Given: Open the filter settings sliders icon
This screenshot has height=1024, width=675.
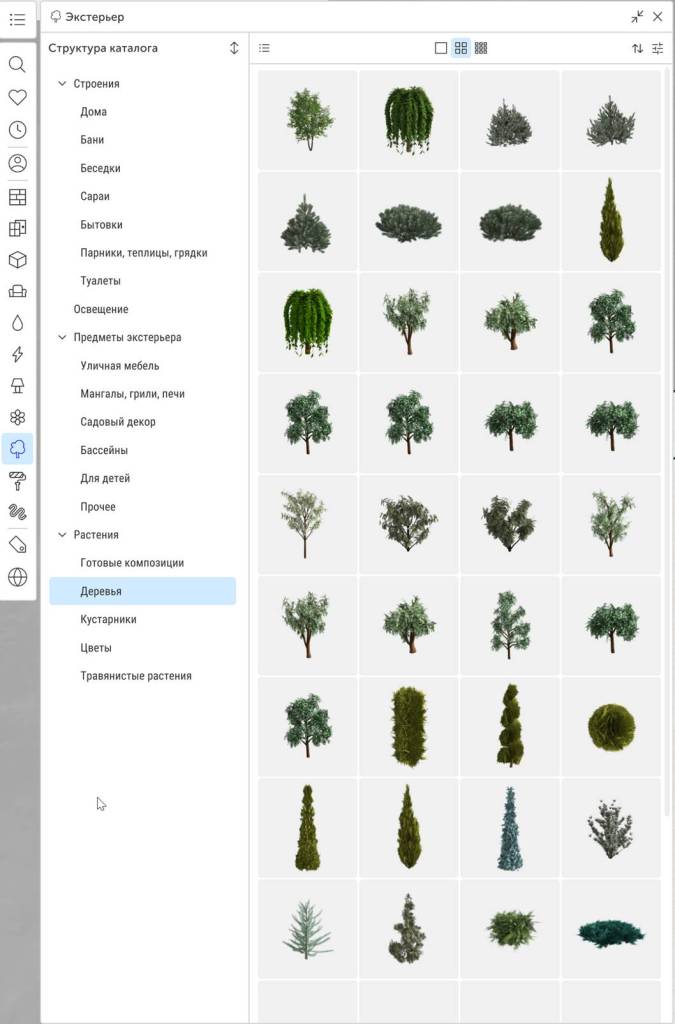Looking at the screenshot, I should click(x=657, y=48).
